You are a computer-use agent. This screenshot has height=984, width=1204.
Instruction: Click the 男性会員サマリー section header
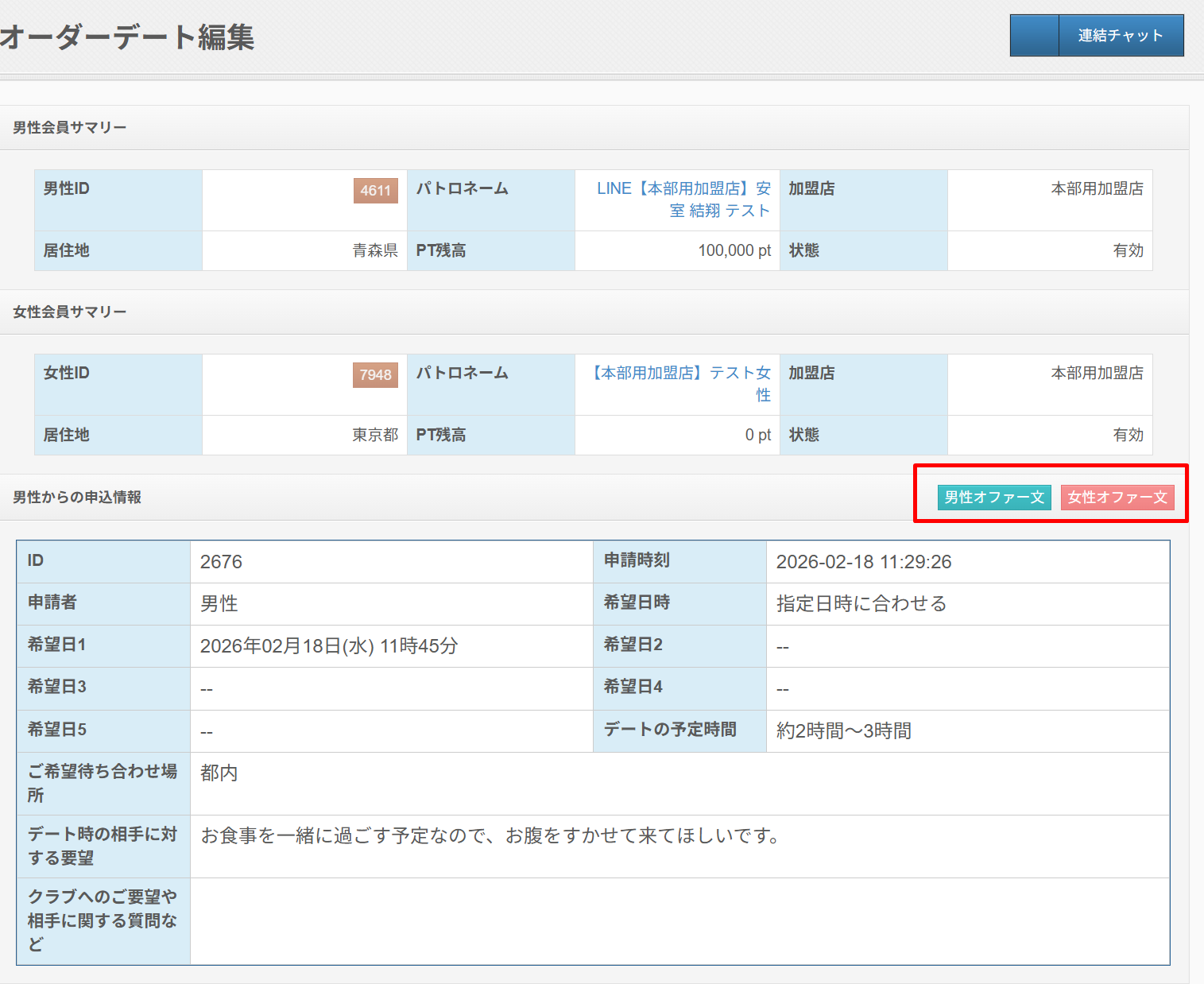click(x=70, y=128)
